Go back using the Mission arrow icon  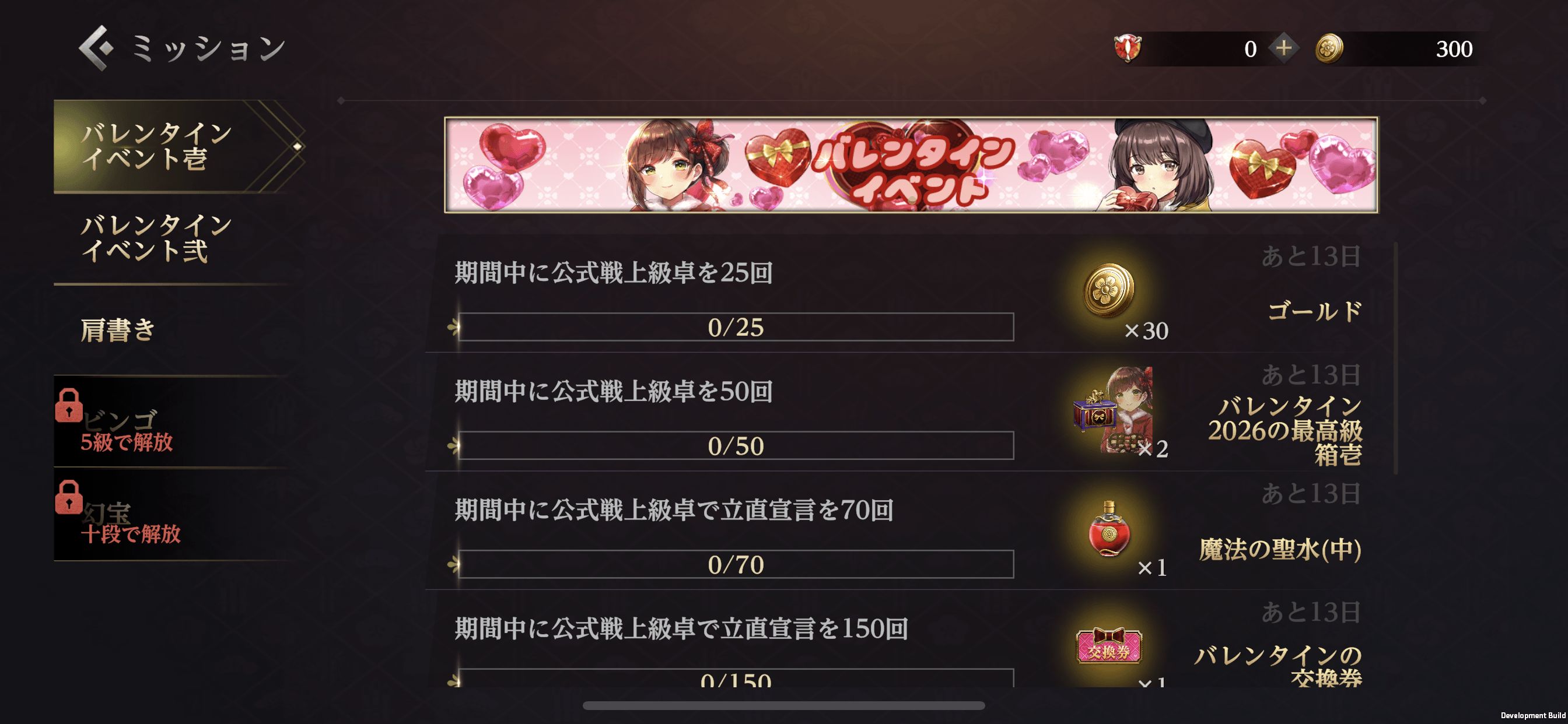96,48
